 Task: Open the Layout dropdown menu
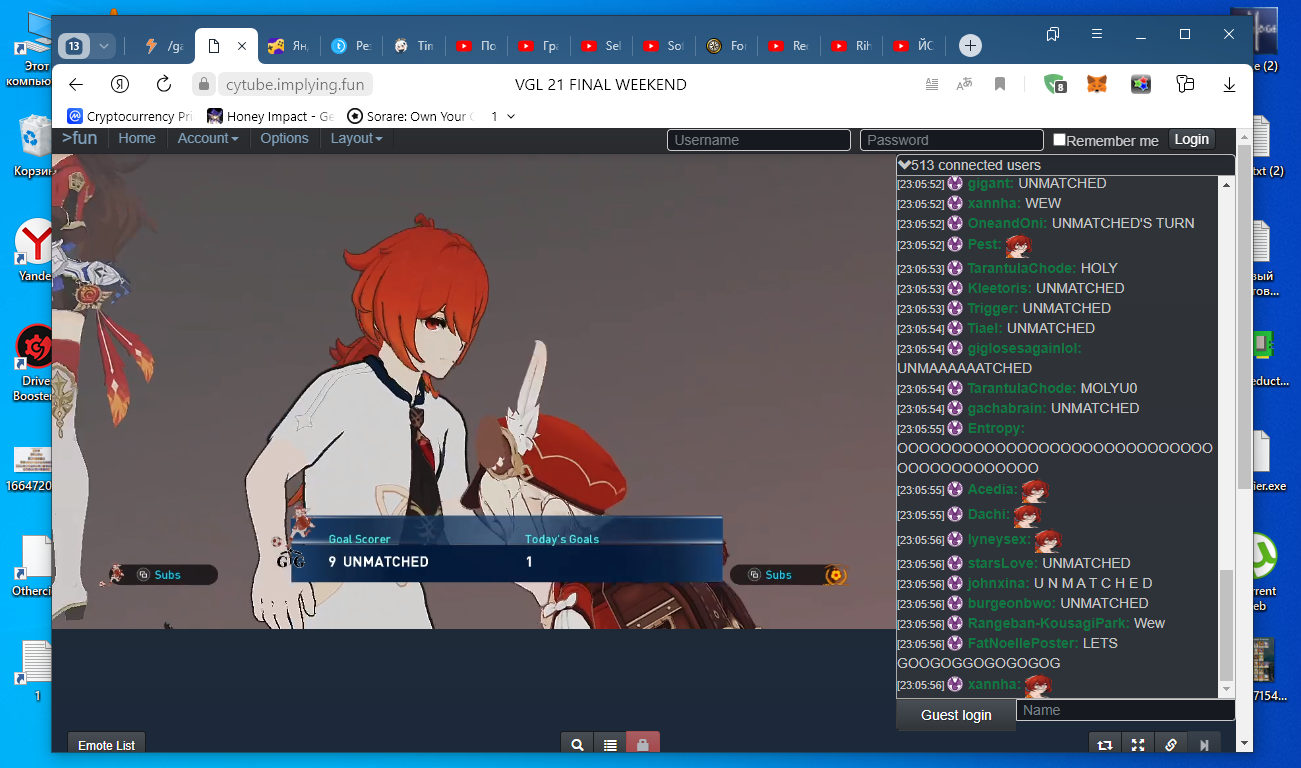point(357,139)
